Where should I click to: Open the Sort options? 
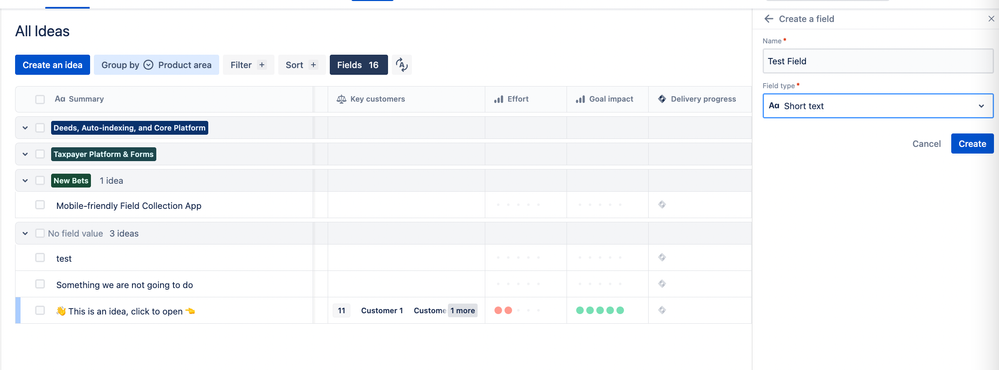(301, 65)
